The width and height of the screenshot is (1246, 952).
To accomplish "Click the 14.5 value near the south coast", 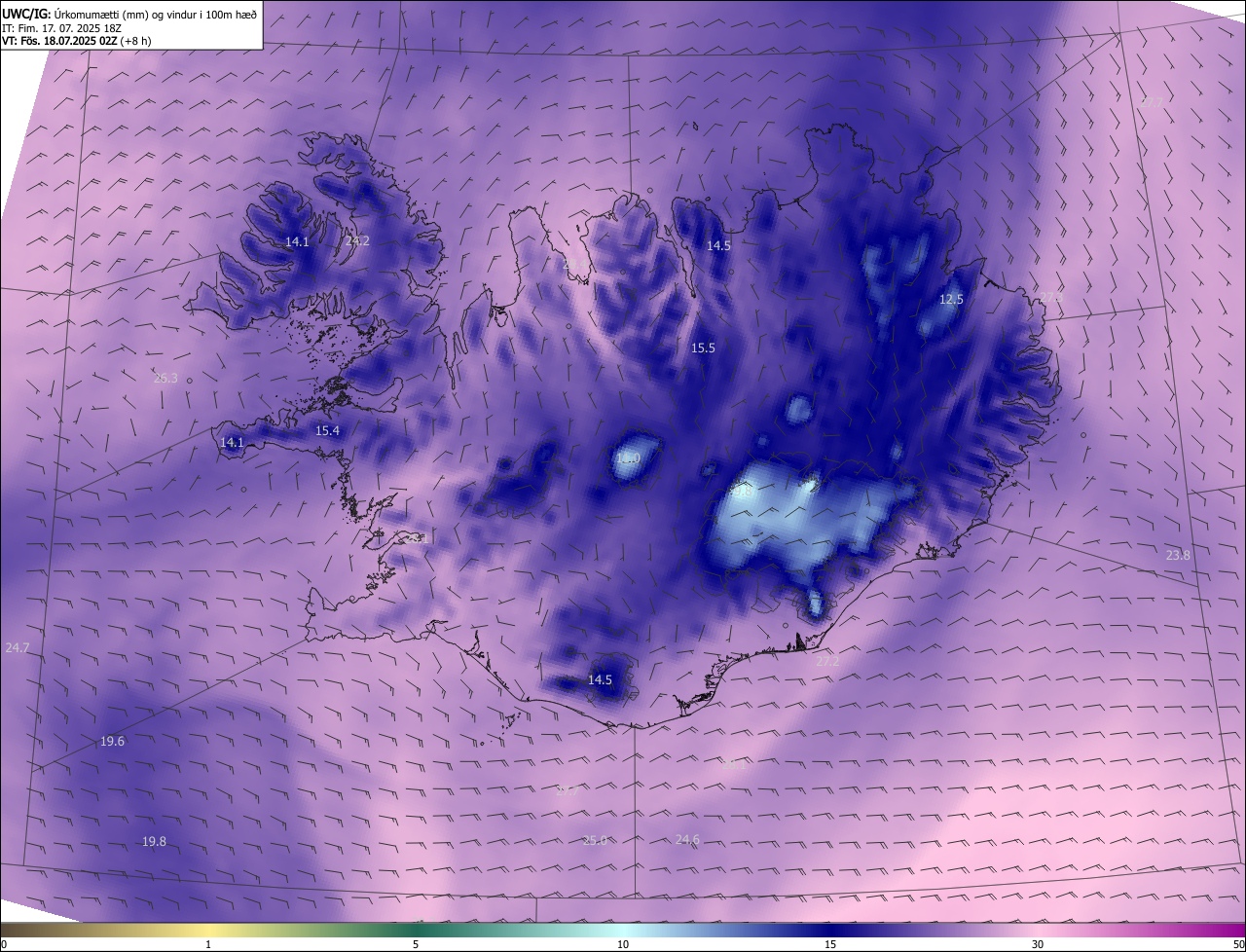I will point(600,679).
